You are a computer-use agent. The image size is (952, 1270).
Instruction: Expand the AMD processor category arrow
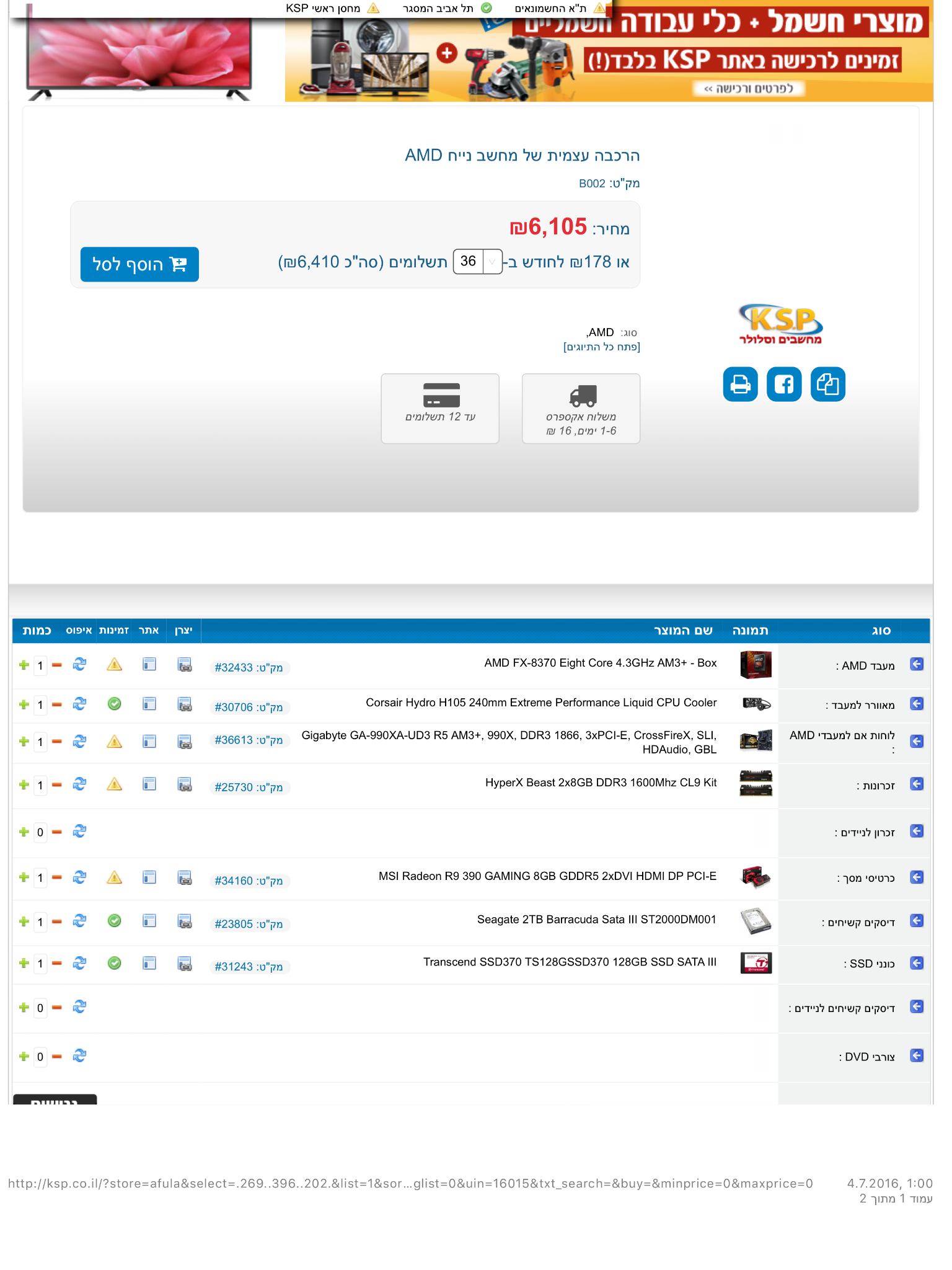[x=917, y=664]
